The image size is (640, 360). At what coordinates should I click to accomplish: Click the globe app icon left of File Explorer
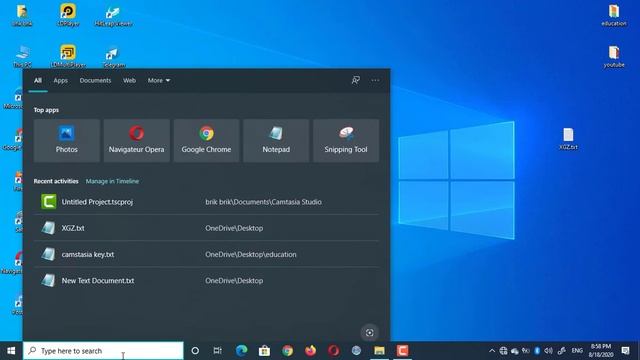click(356, 351)
